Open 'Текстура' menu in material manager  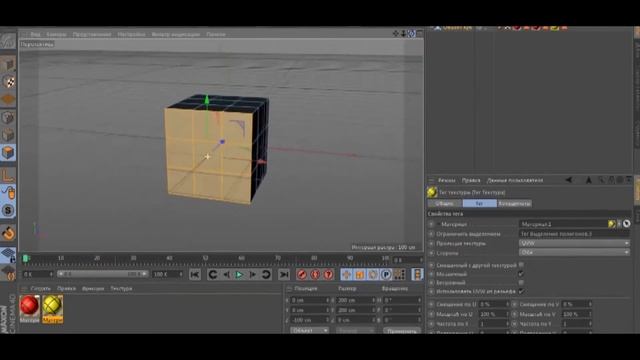pyautogui.click(x=121, y=289)
